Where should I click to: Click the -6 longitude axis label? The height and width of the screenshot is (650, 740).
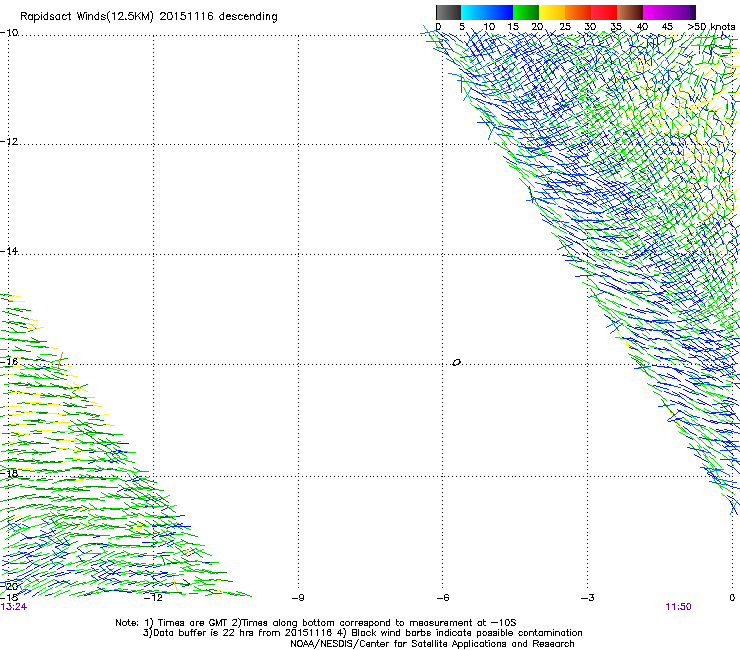coord(443,598)
